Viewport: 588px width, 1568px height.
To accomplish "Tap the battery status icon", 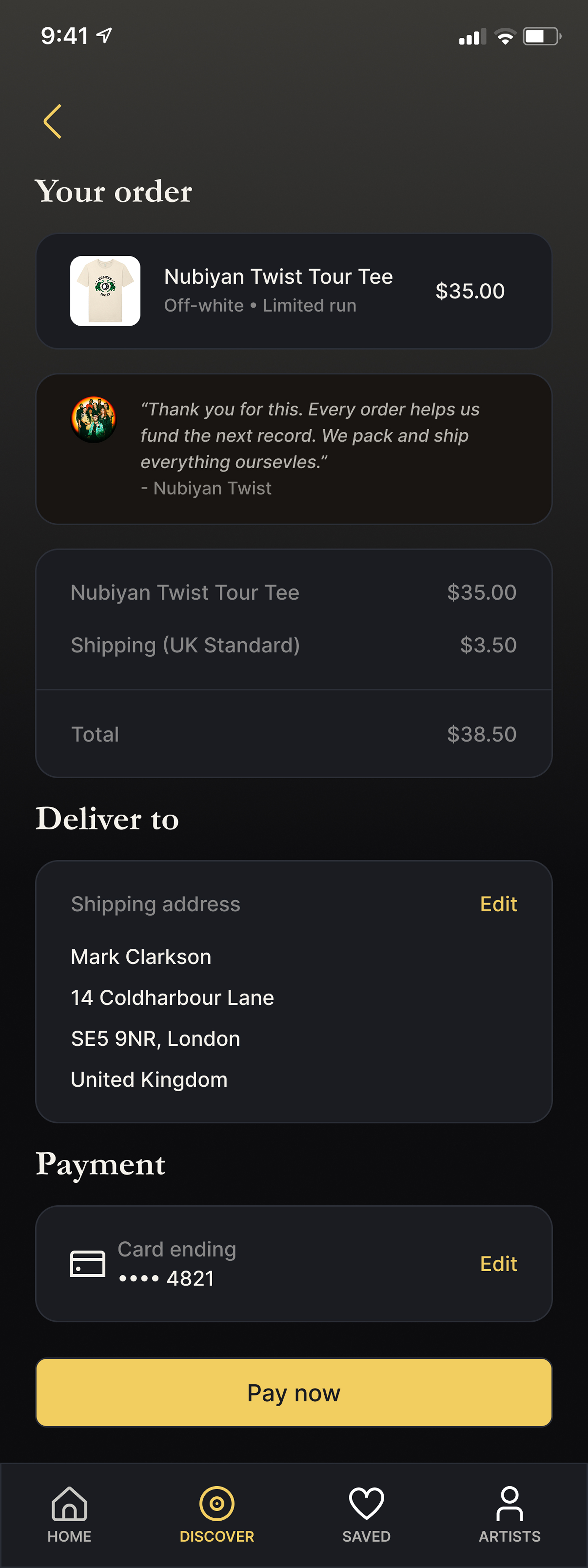I will [x=542, y=37].
